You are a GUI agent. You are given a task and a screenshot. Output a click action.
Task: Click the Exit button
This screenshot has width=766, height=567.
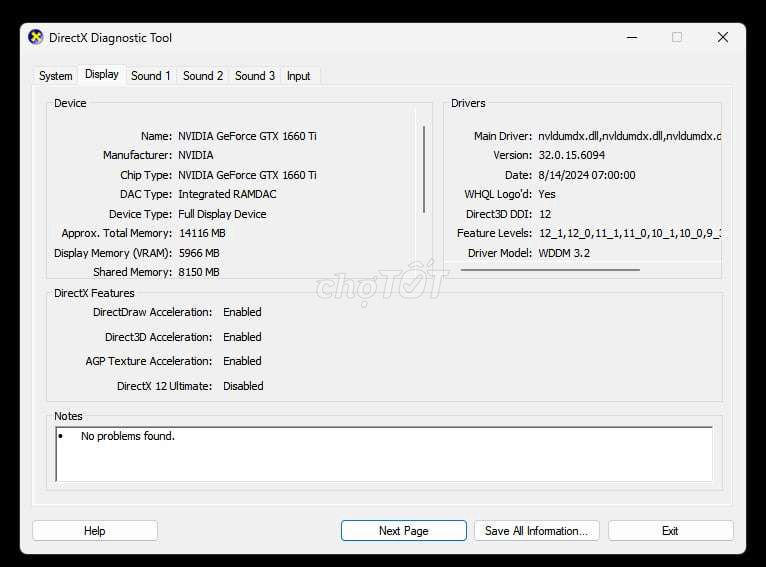[670, 531]
